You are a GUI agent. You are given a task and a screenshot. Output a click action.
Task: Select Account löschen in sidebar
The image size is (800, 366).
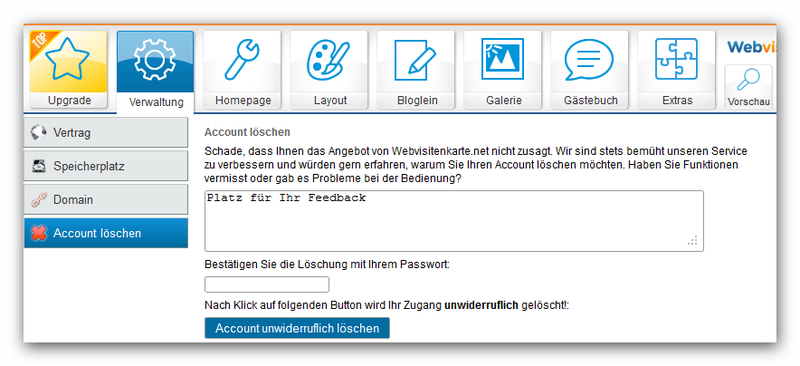coord(106,233)
